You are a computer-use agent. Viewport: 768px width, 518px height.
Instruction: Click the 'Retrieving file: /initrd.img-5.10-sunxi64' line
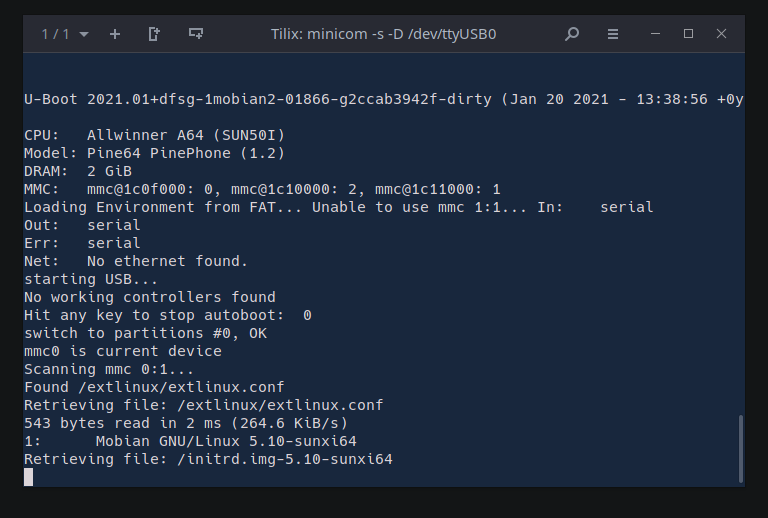(x=208, y=459)
